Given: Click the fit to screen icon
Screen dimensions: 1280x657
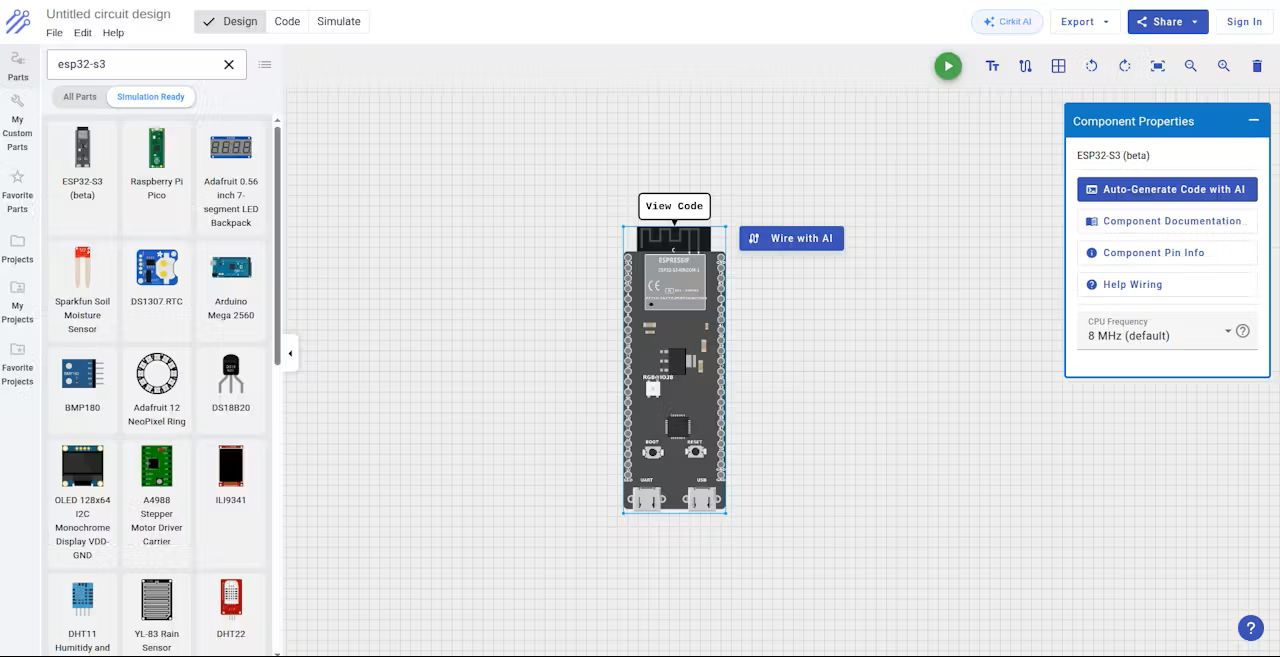Looking at the screenshot, I should (x=1157, y=66).
